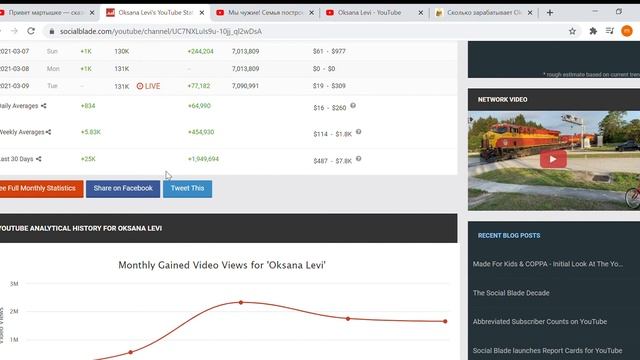The image size is (640, 360).
Task: Click the help icon beside $16 - $260
Action: click(353, 106)
